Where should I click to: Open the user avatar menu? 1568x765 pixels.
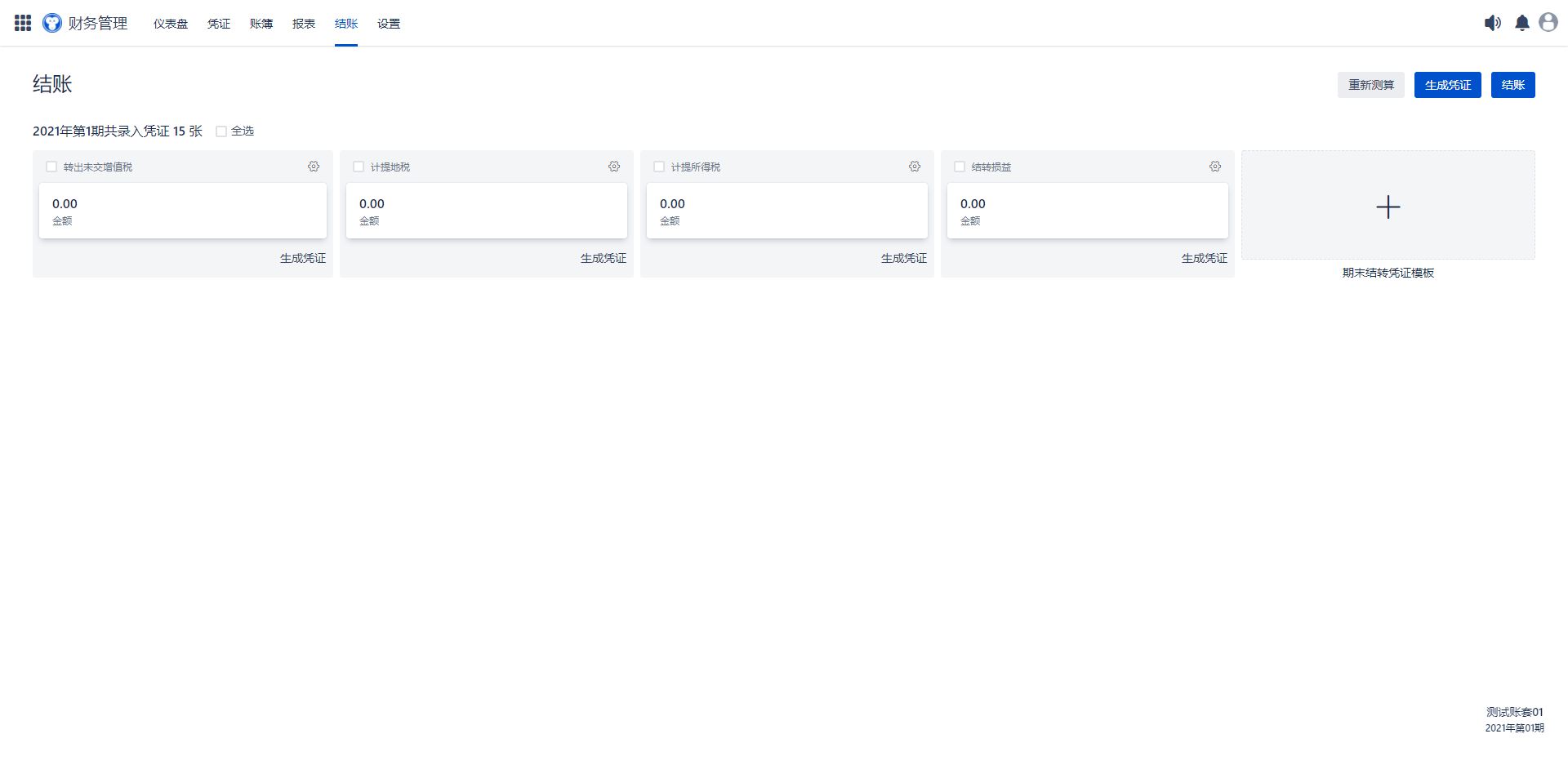1548,22
